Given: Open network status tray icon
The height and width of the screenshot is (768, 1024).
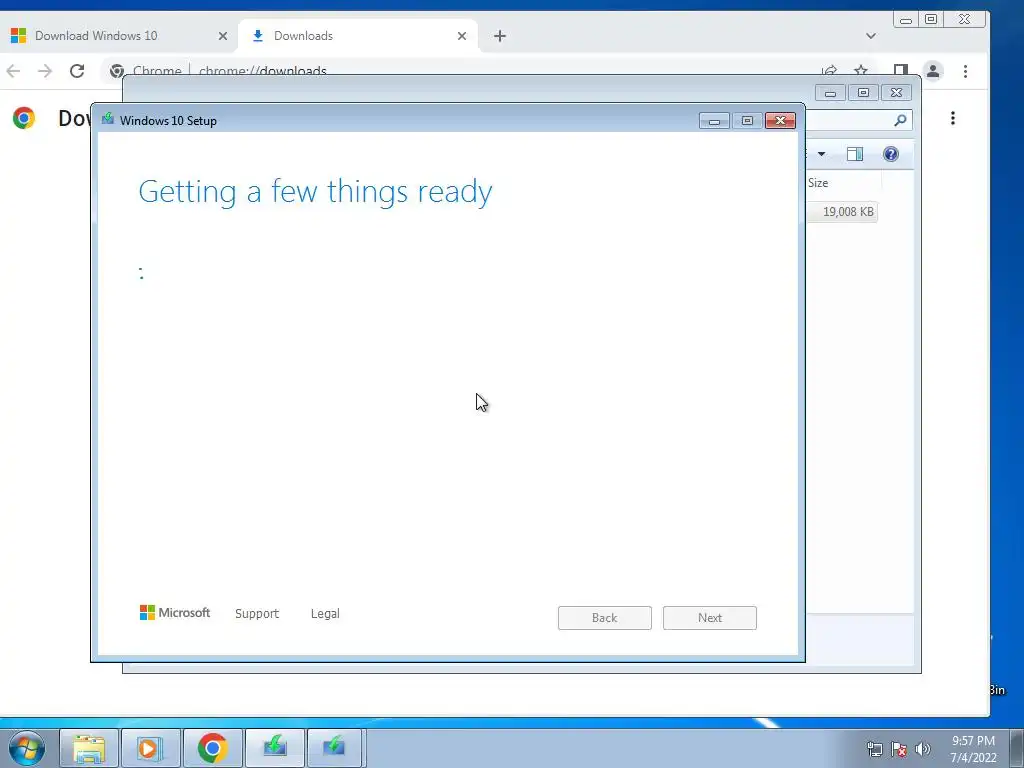Looking at the screenshot, I should (874, 749).
